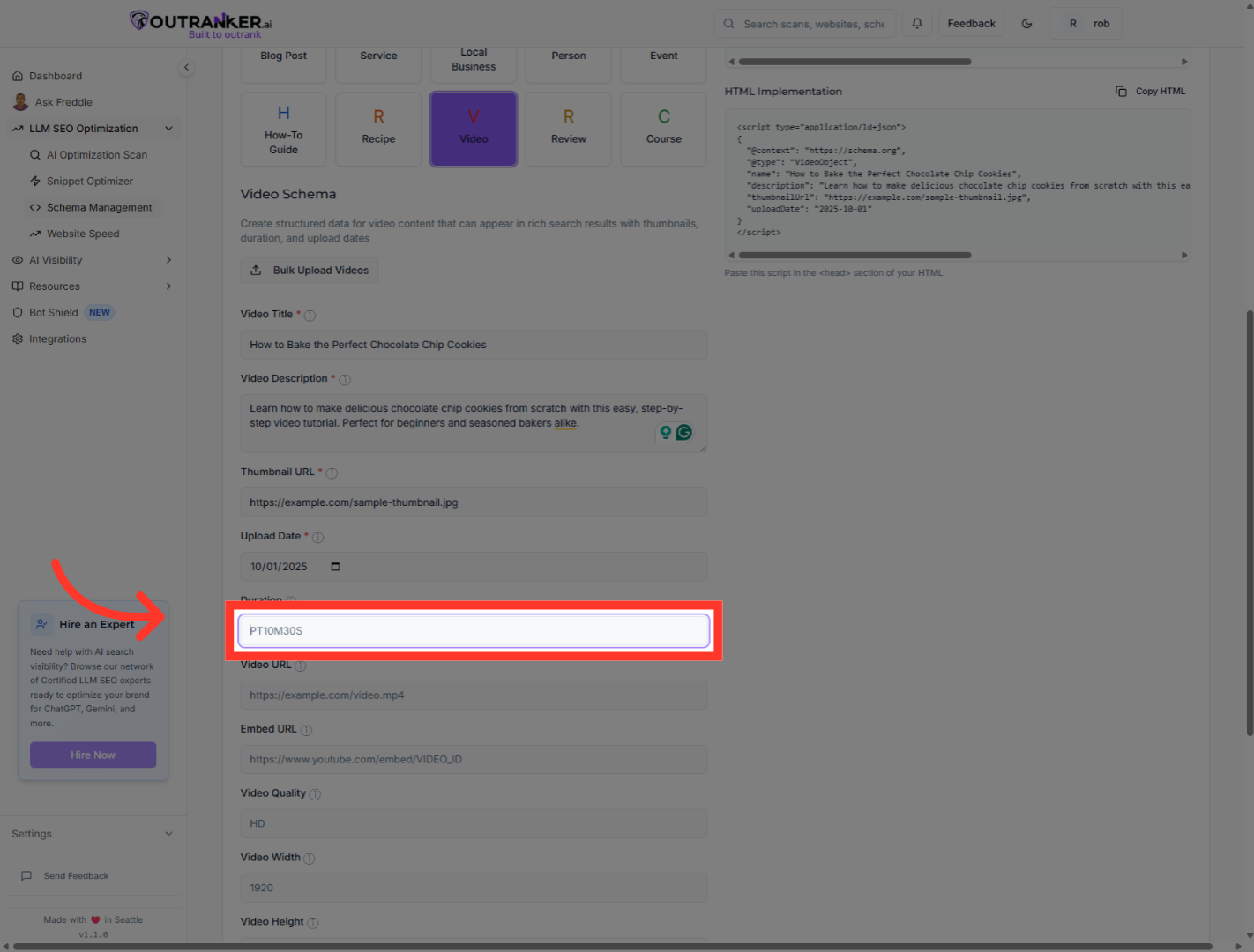Click the search magnifier icon in the top bar

click(728, 24)
